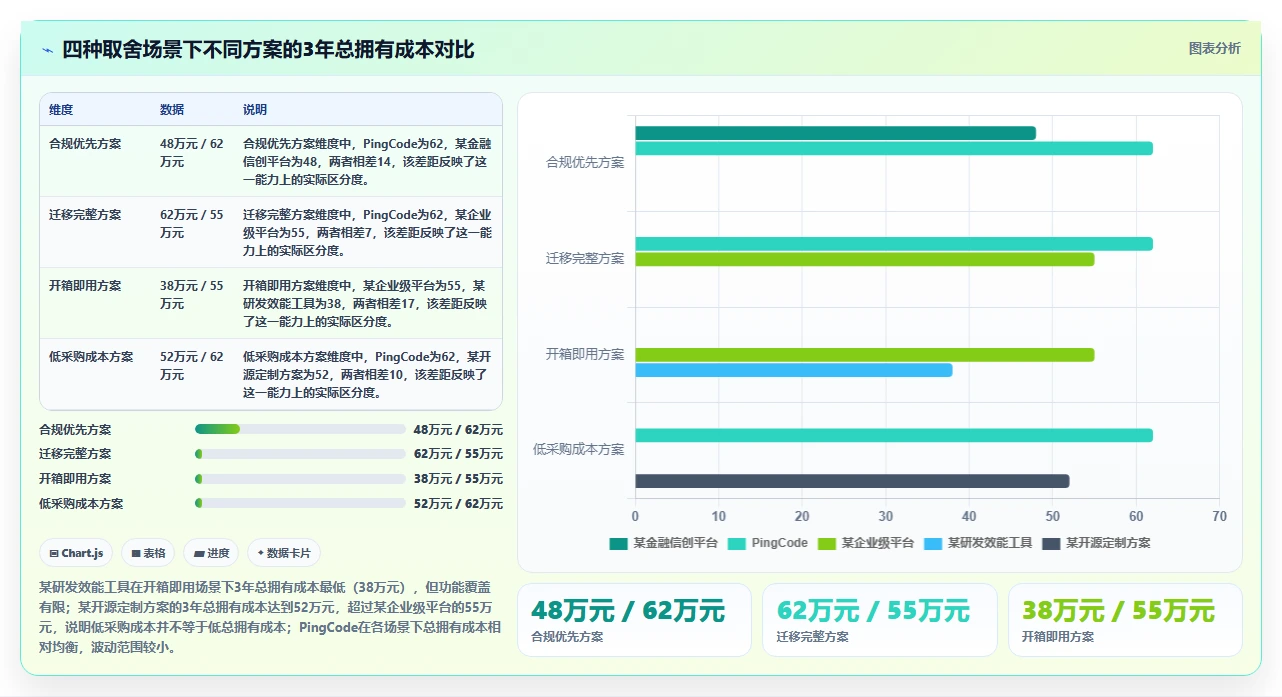The height and width of the screenshot is (697, 1282).
Task: Toggle the 某金融信创平台 legend swatch
Action: tap(618, 543)
